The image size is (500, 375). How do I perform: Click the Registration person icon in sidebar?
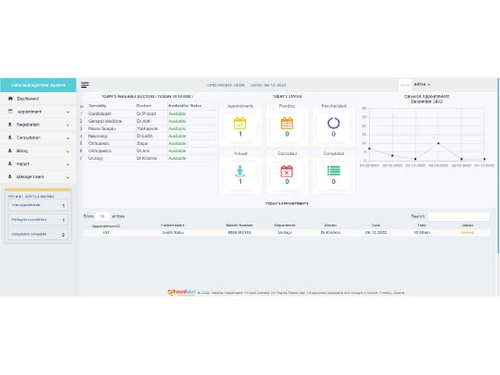10,124
